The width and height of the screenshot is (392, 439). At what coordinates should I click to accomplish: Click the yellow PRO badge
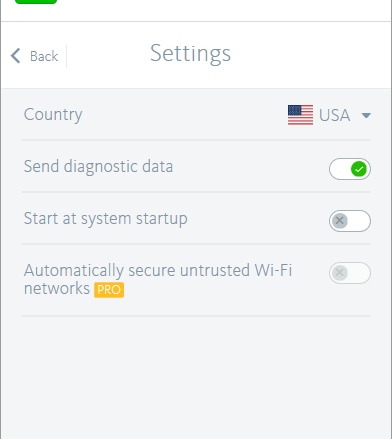click(109, 290)
